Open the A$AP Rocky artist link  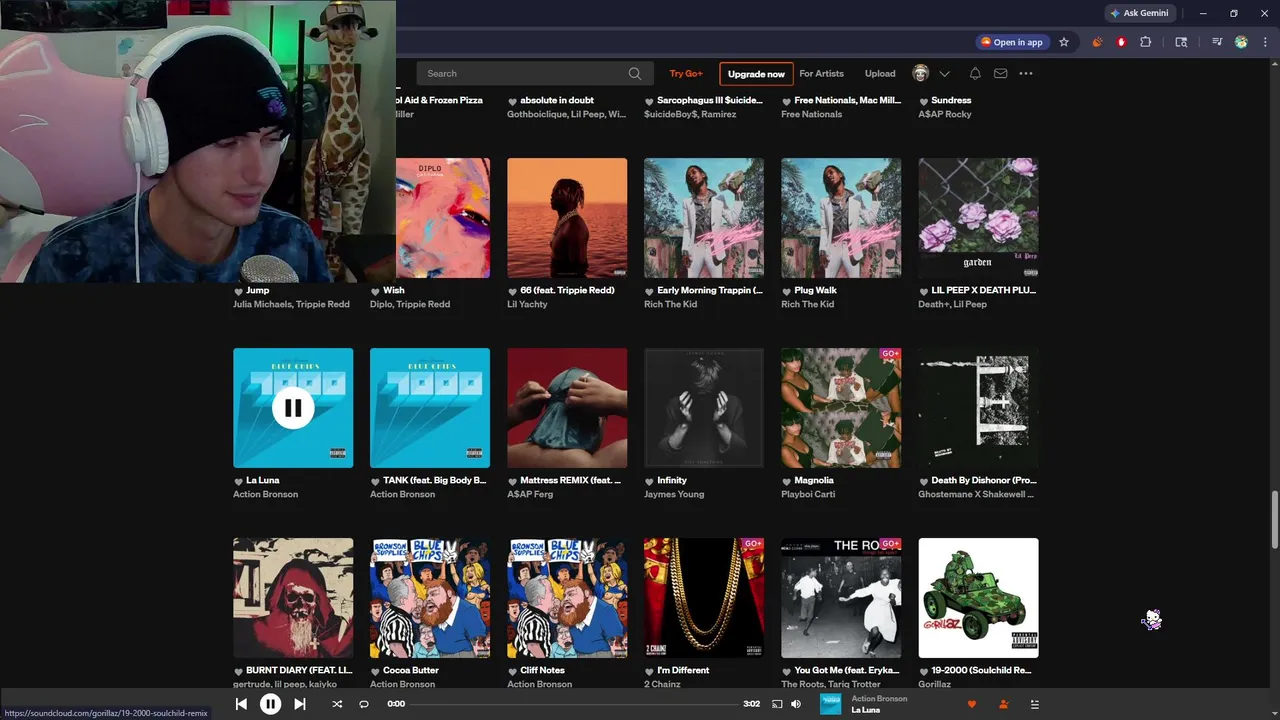[945, 114]
